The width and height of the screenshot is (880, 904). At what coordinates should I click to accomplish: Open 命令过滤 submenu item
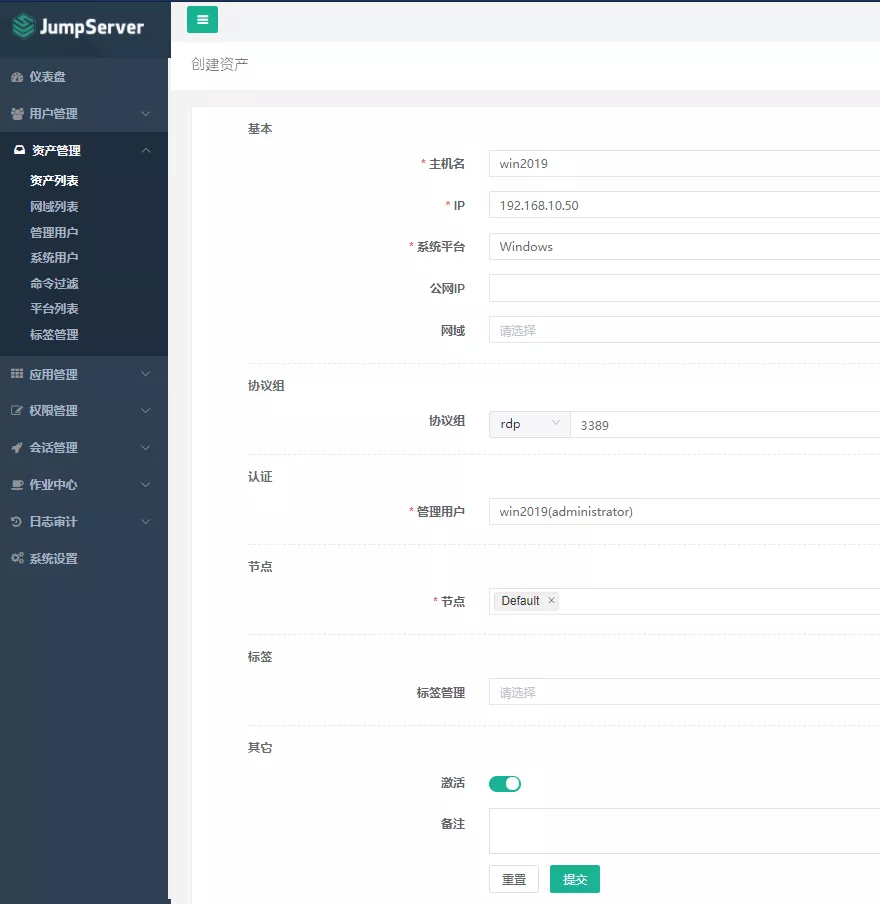pos(54,284)
